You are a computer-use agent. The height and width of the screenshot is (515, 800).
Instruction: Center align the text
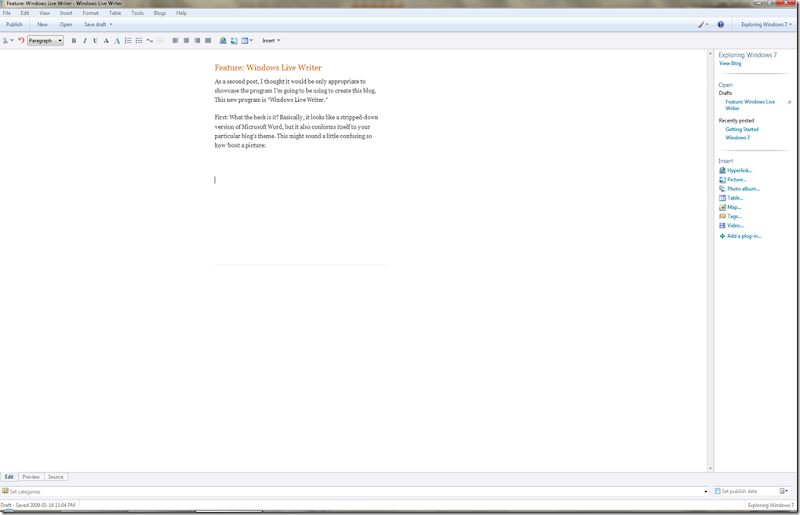[186, 40]
